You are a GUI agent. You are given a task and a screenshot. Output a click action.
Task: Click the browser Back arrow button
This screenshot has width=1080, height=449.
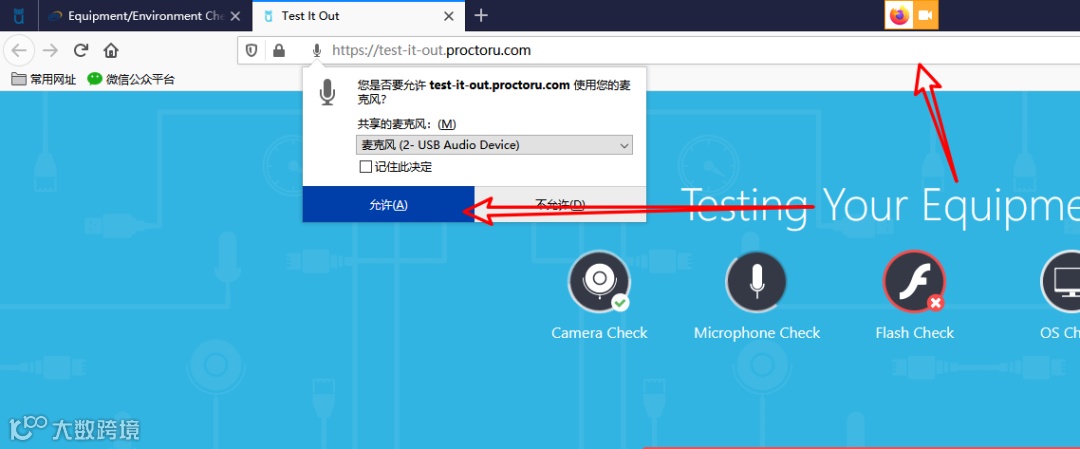pyautogui.click(x=19, y=50)
